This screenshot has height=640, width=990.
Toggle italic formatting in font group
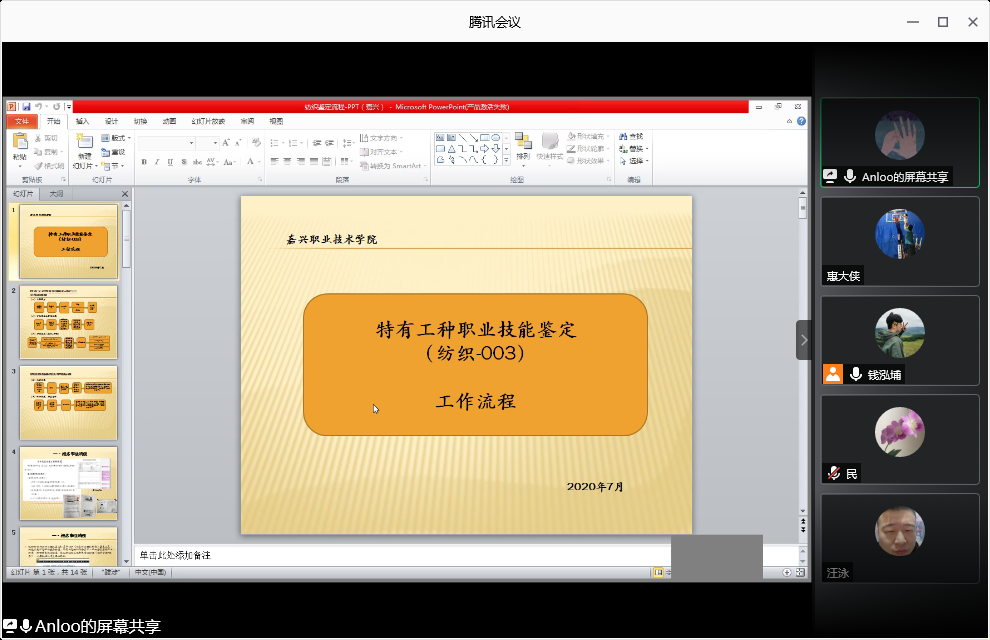point(157,161)
